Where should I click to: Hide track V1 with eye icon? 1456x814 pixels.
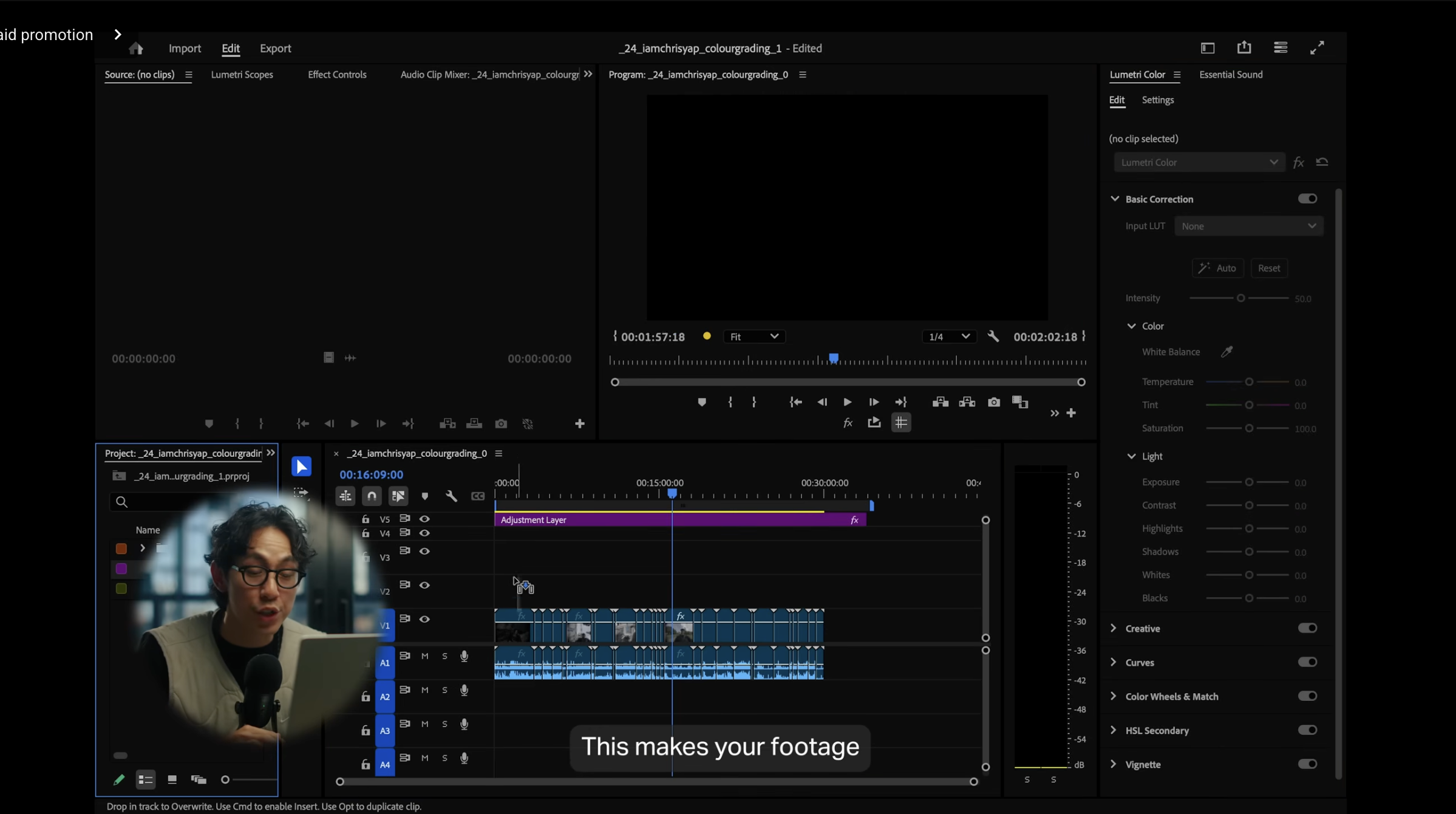click(x=424, y=619)
